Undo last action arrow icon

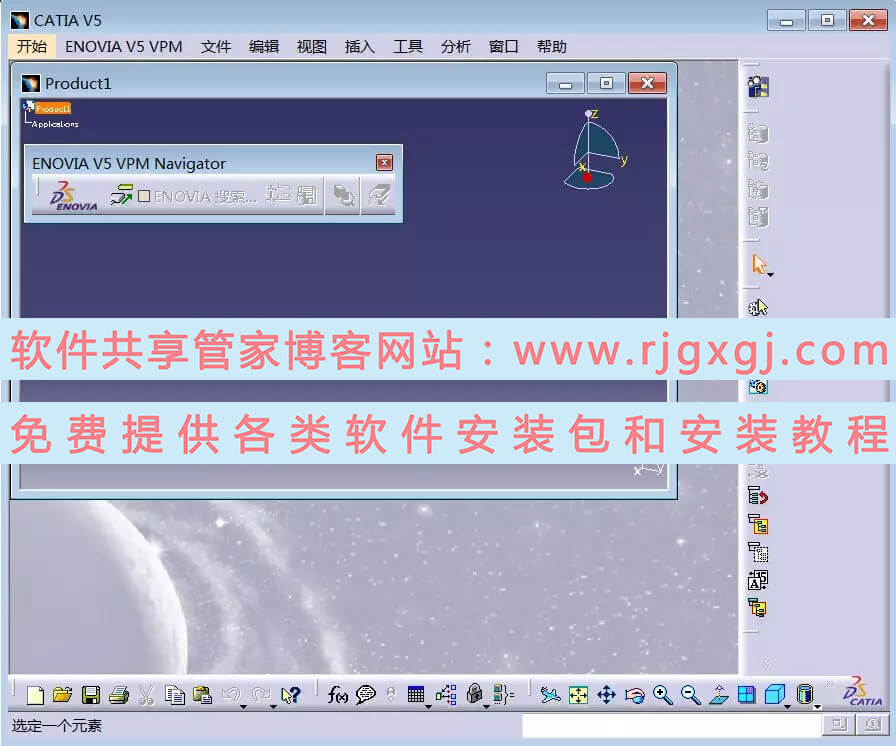[231, 695]
